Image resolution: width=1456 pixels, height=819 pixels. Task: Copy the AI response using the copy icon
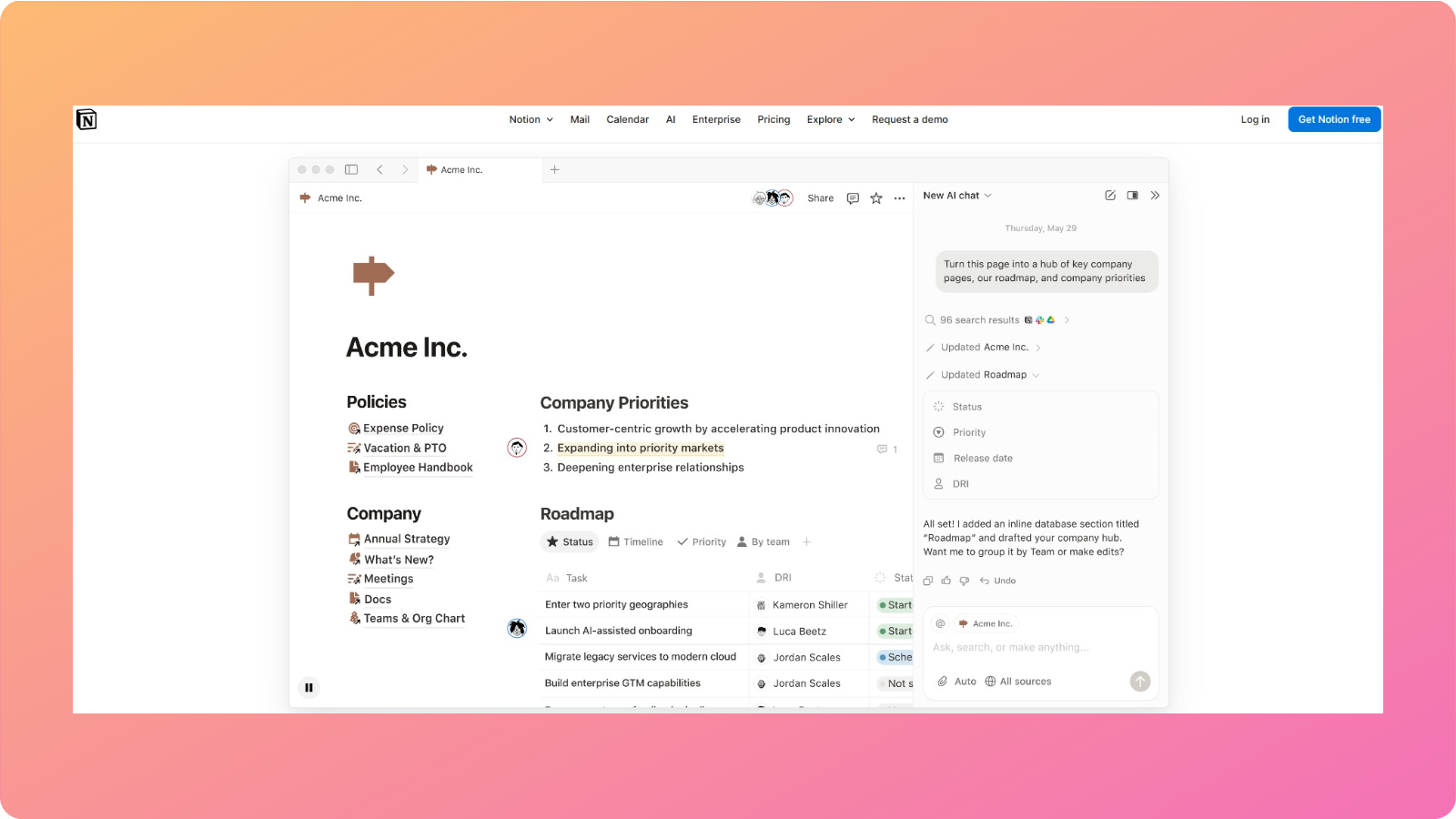click(x=927, y=580)
